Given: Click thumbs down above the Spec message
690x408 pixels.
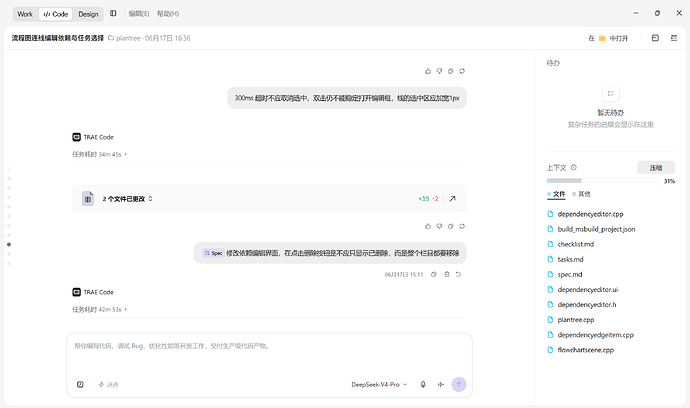Looking at the screenshot, I should coord(439,226).
